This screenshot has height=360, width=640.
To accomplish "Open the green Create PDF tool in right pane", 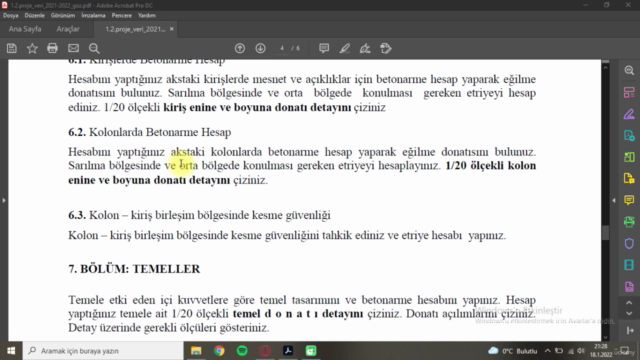I will (629, 157).
